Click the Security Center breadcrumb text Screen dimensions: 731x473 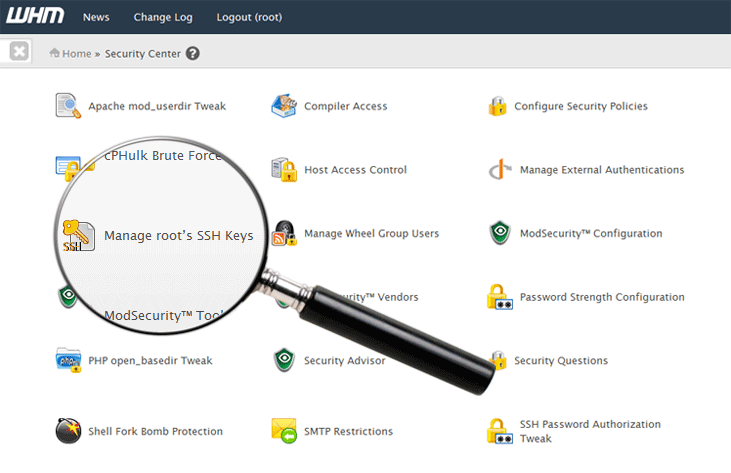pos(142,54)
